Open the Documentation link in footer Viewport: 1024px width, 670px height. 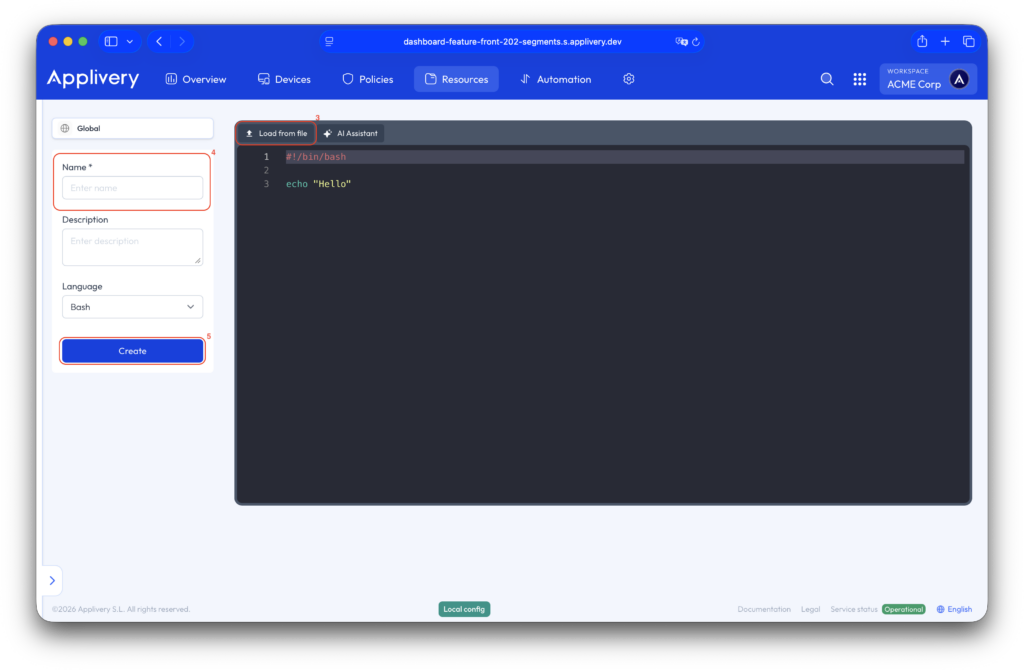764,608
